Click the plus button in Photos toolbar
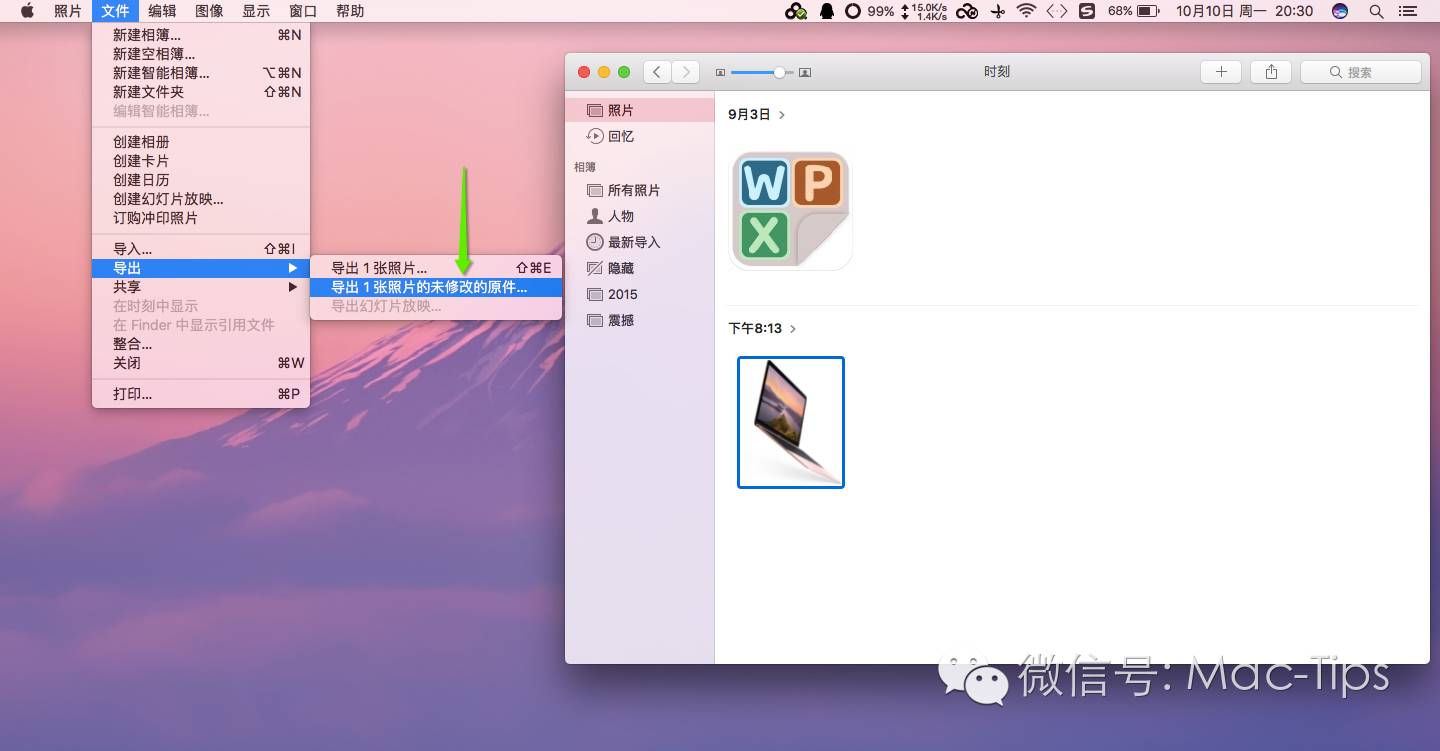This screenshot has height=751, width=1440. click(x=1221, y=72)
